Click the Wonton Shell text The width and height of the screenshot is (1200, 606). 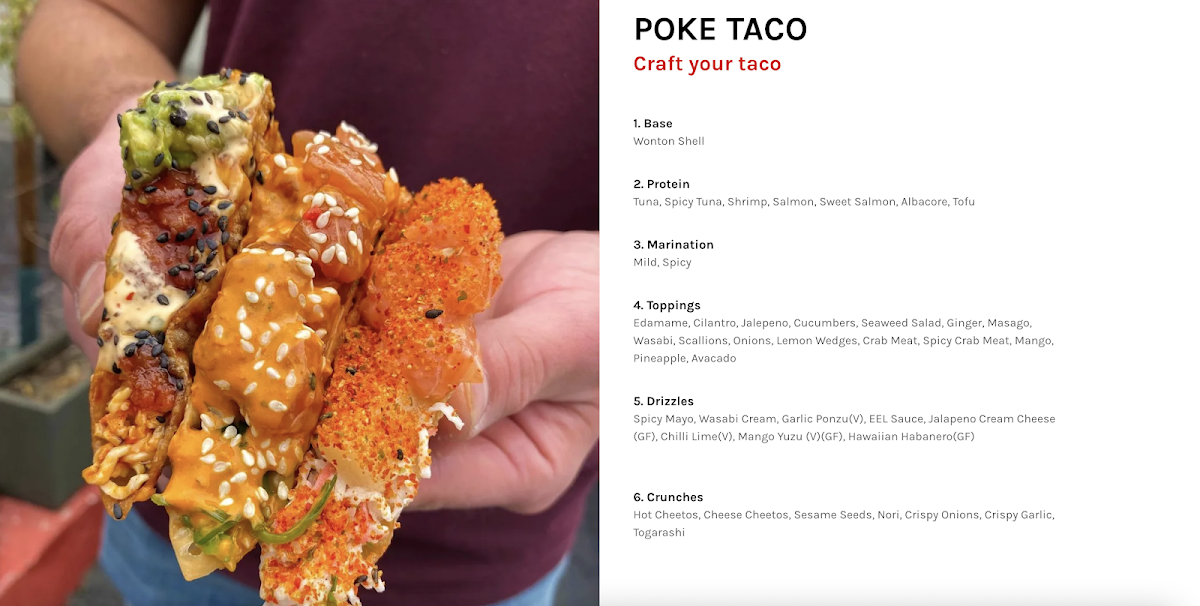point(669,141)
